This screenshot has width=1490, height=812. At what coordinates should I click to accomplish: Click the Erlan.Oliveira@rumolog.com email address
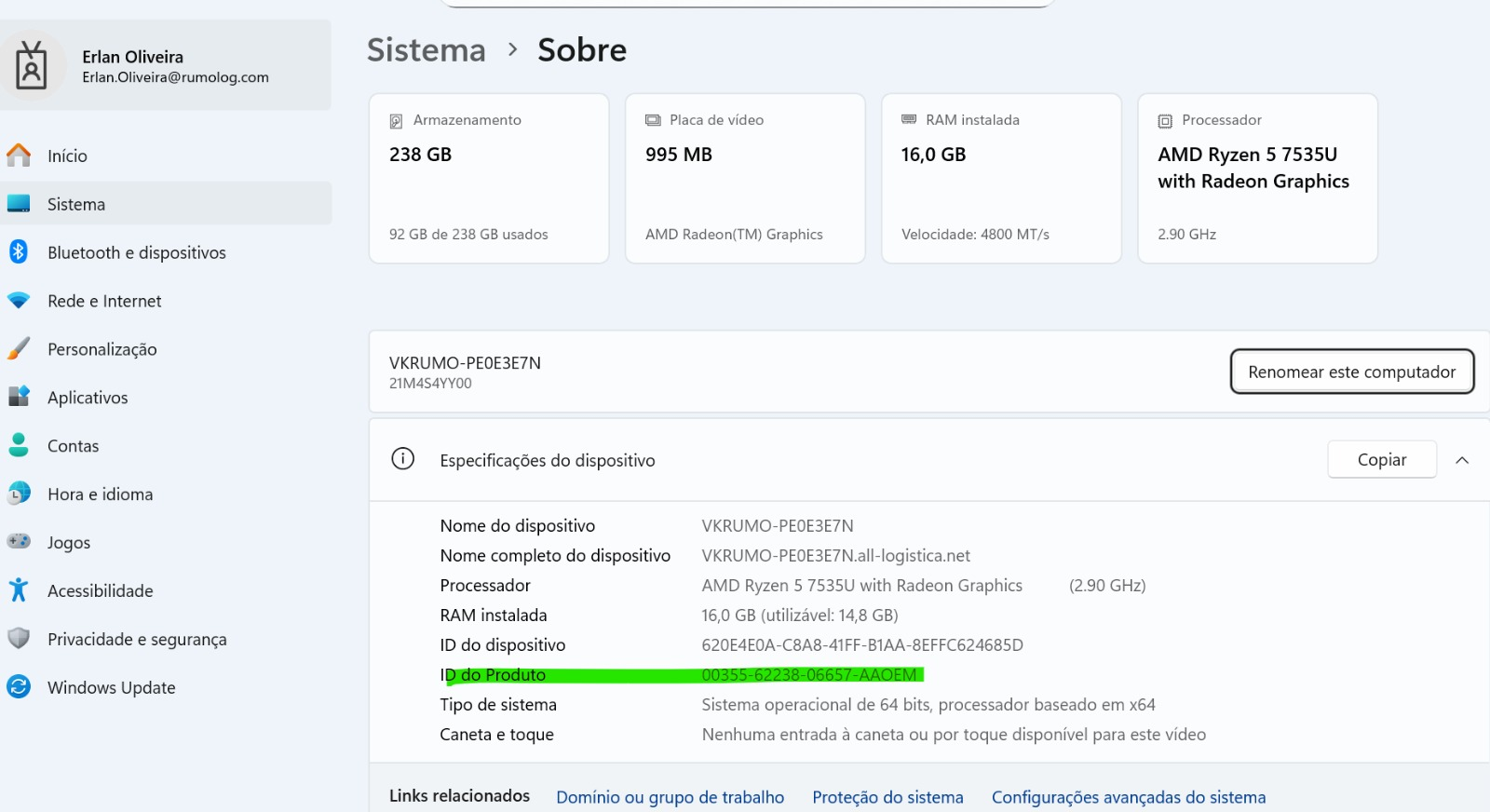(x=175, y=77)
